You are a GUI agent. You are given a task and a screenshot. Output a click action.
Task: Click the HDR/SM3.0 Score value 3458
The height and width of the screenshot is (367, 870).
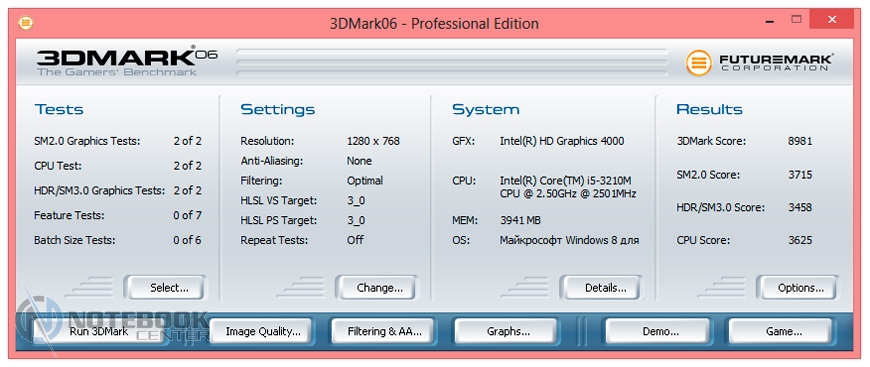point(800,208)
